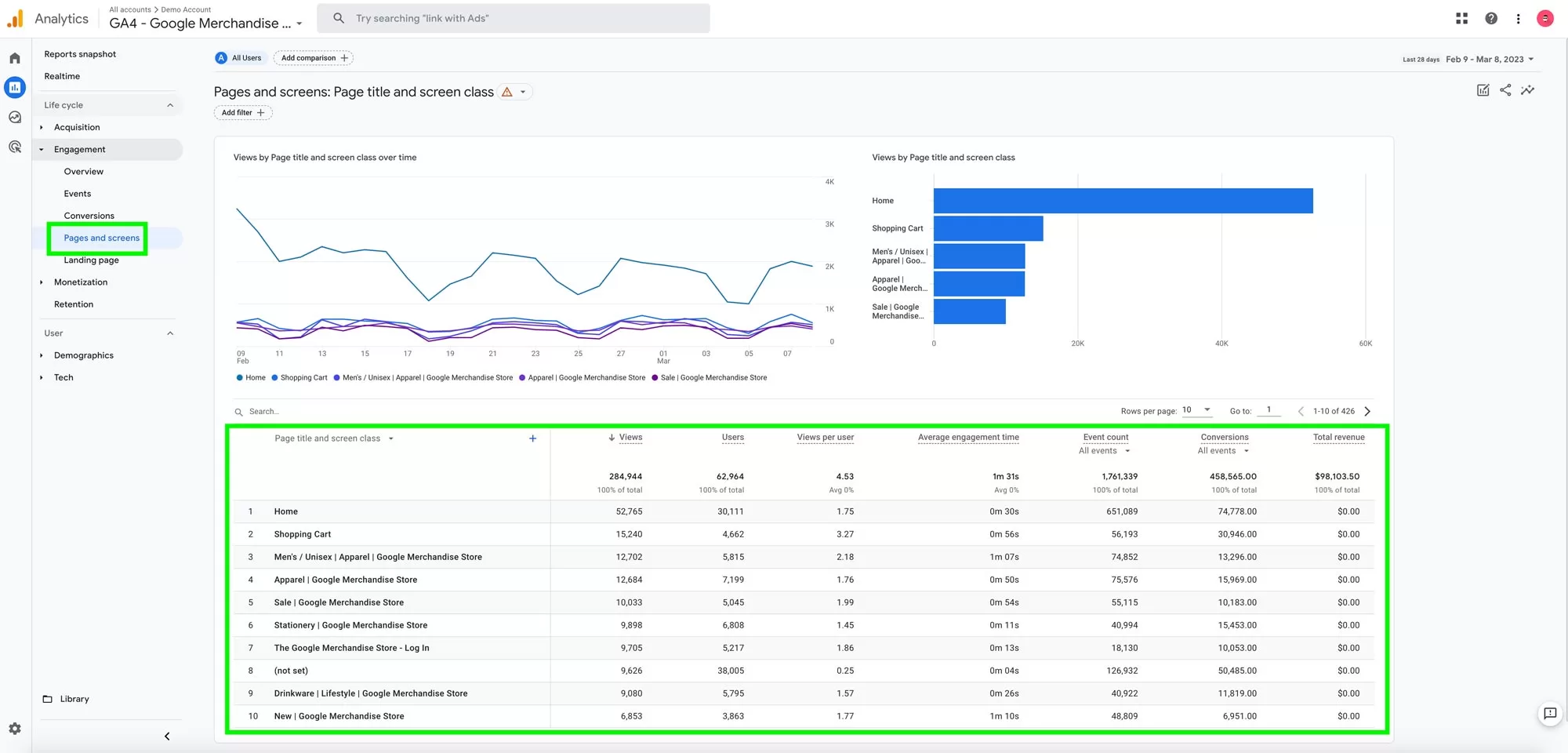Toggle Home series in chart legend
Viewport: 1568px width, 753px height.
tap(251, 377)
